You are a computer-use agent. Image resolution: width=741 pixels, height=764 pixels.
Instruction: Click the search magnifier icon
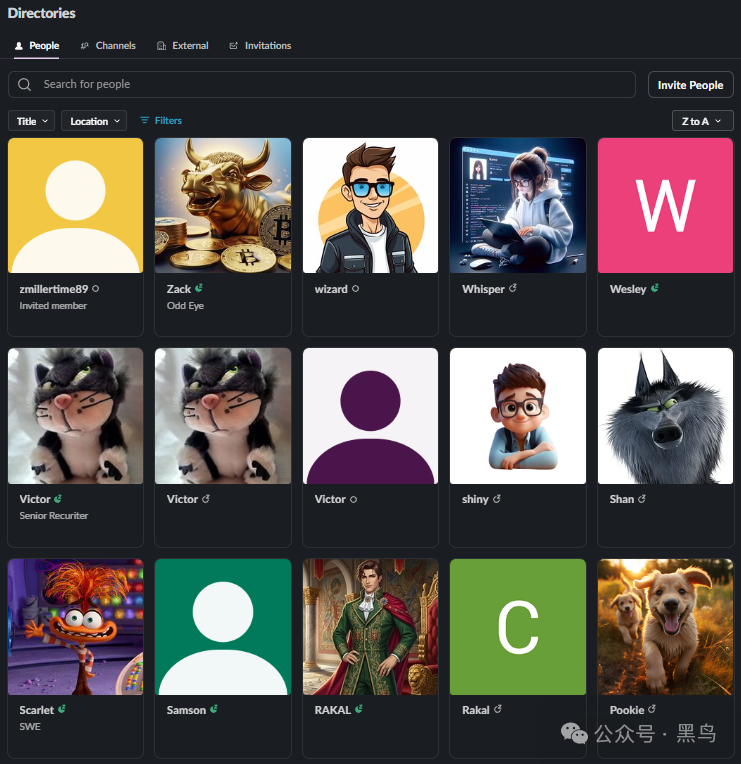(x=24, y=85)
